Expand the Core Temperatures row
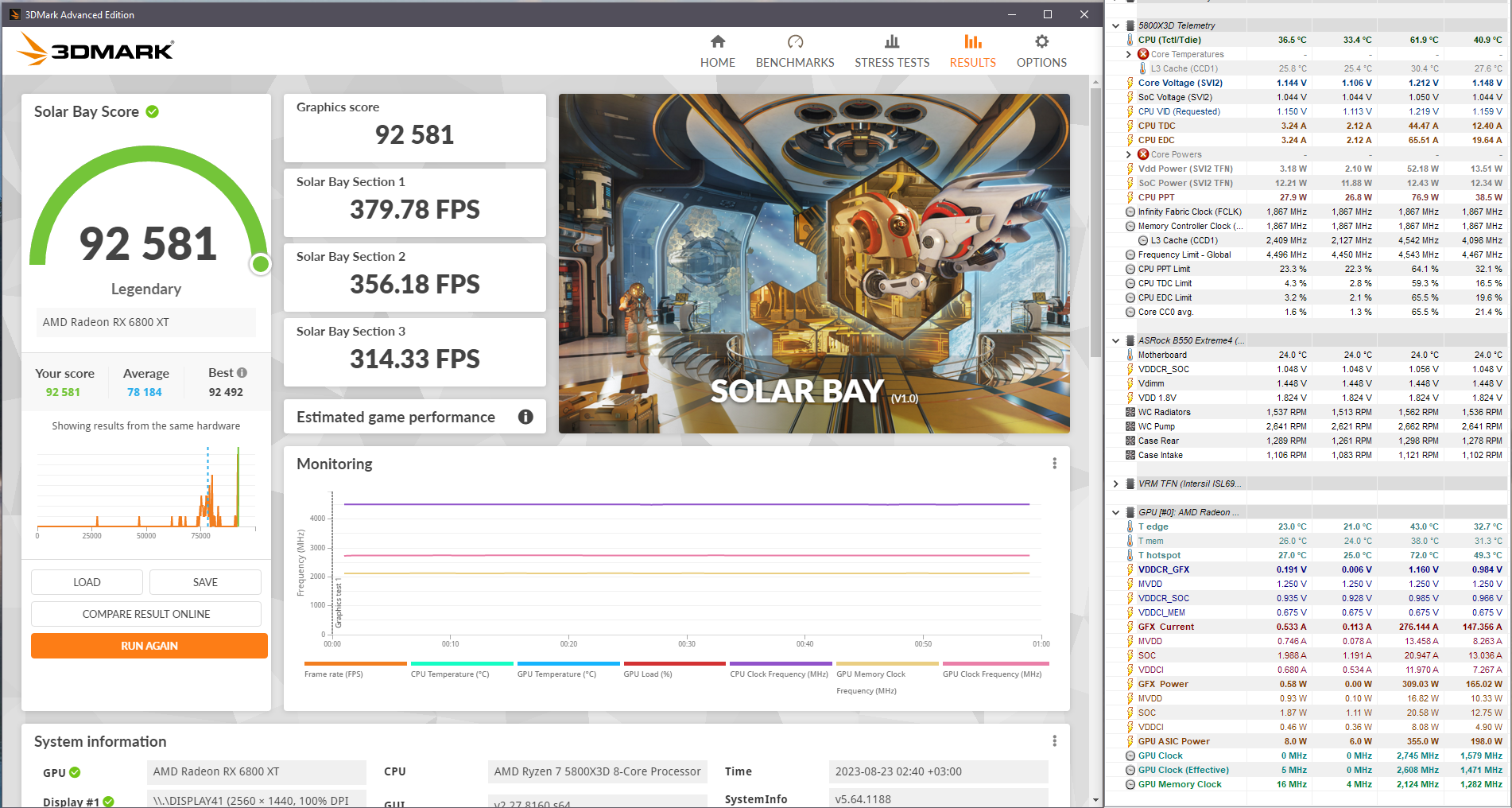1512x808 pixels. 1128,54
